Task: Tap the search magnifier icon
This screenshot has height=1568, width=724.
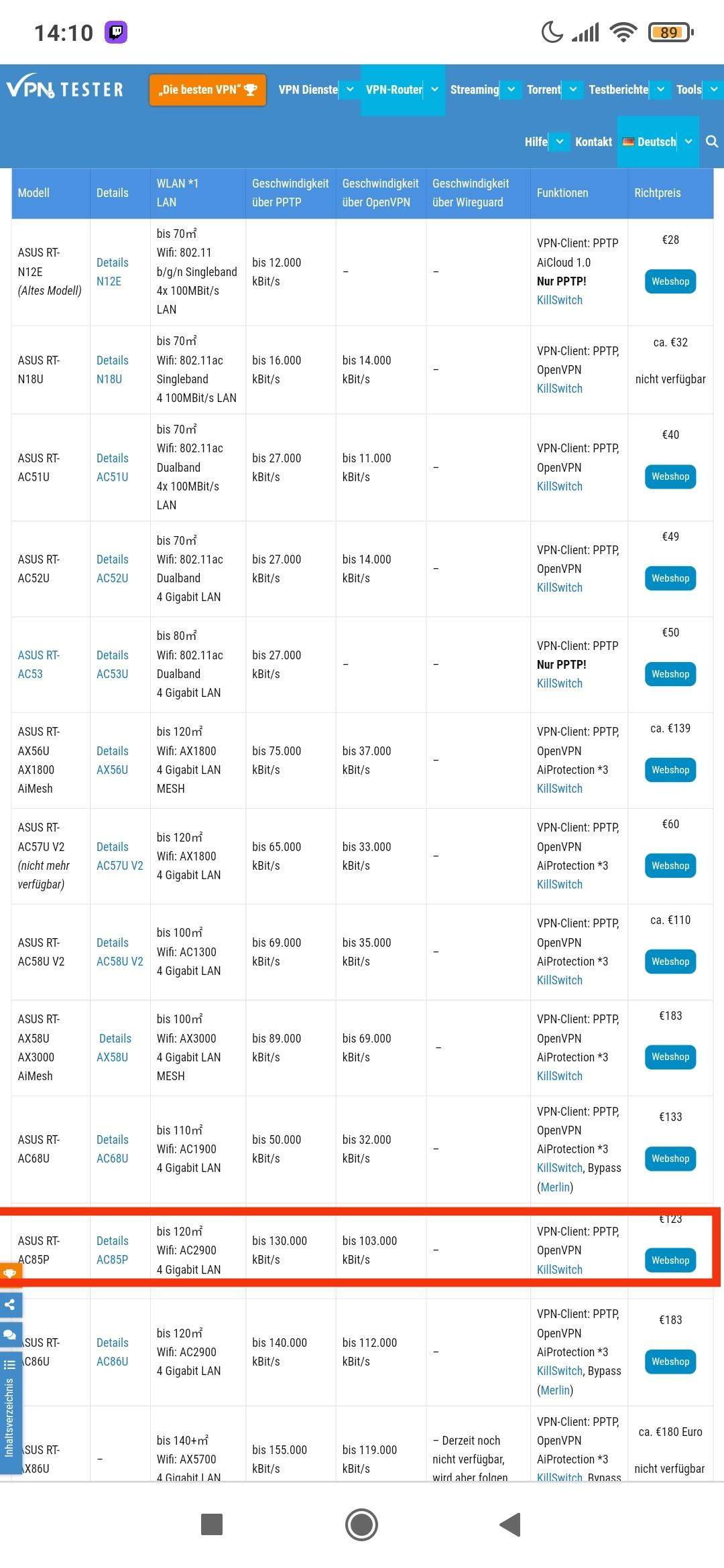Action: pyautogui.click(x=712, y=141)
